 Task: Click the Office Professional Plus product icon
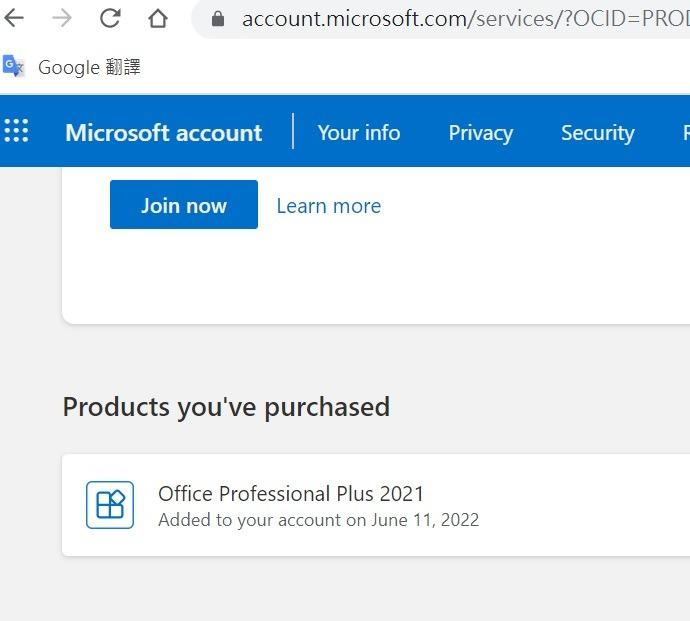click(110, 505)
